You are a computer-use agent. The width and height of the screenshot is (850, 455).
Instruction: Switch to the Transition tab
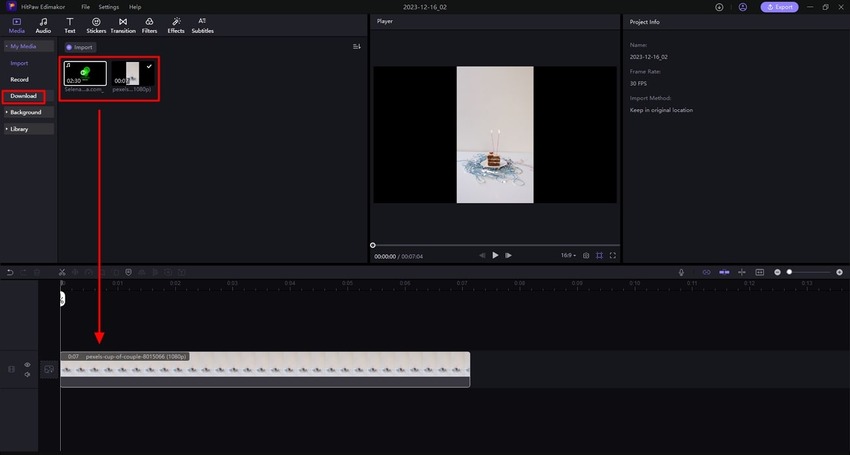[123, 25]
